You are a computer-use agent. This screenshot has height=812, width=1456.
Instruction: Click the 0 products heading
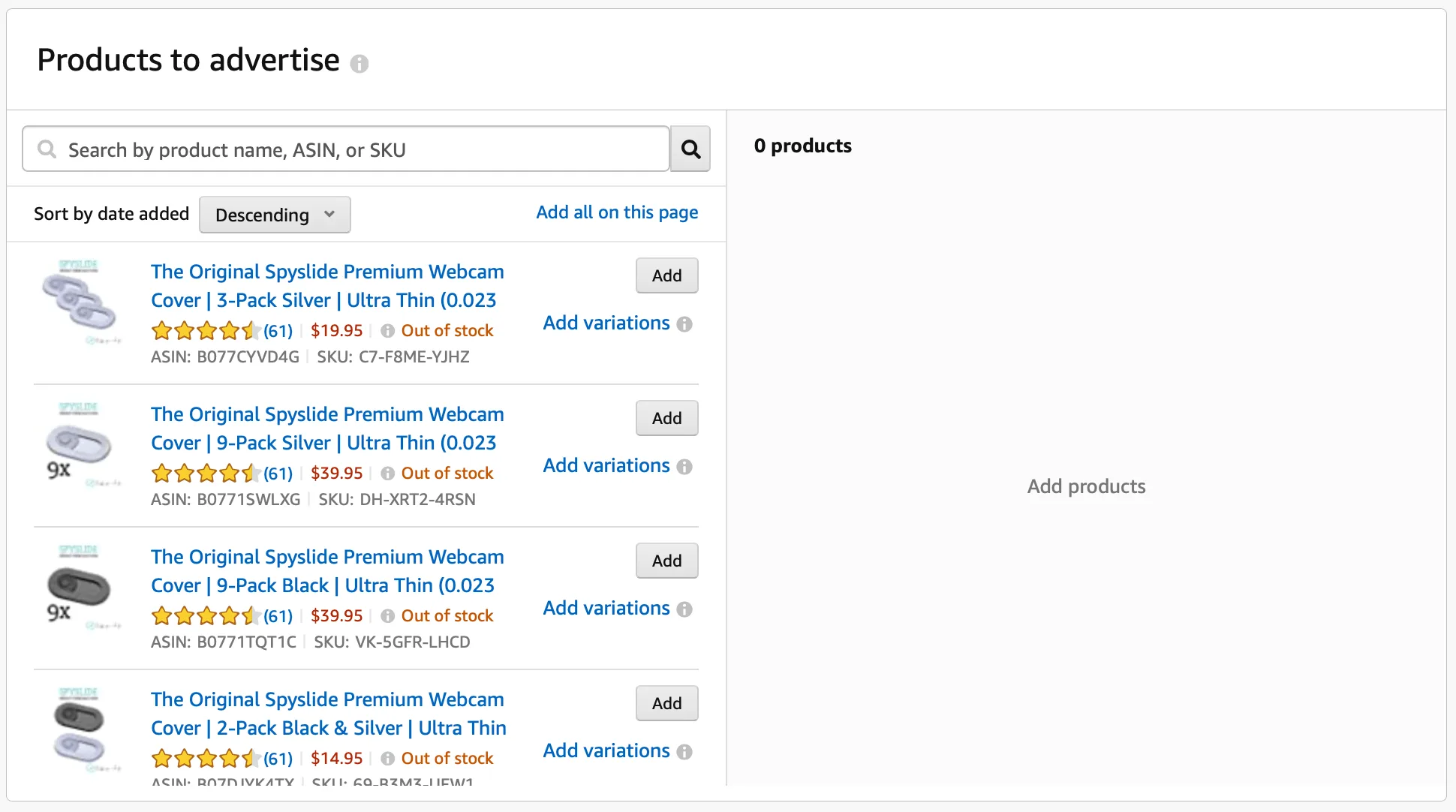[x=803, y=146]
